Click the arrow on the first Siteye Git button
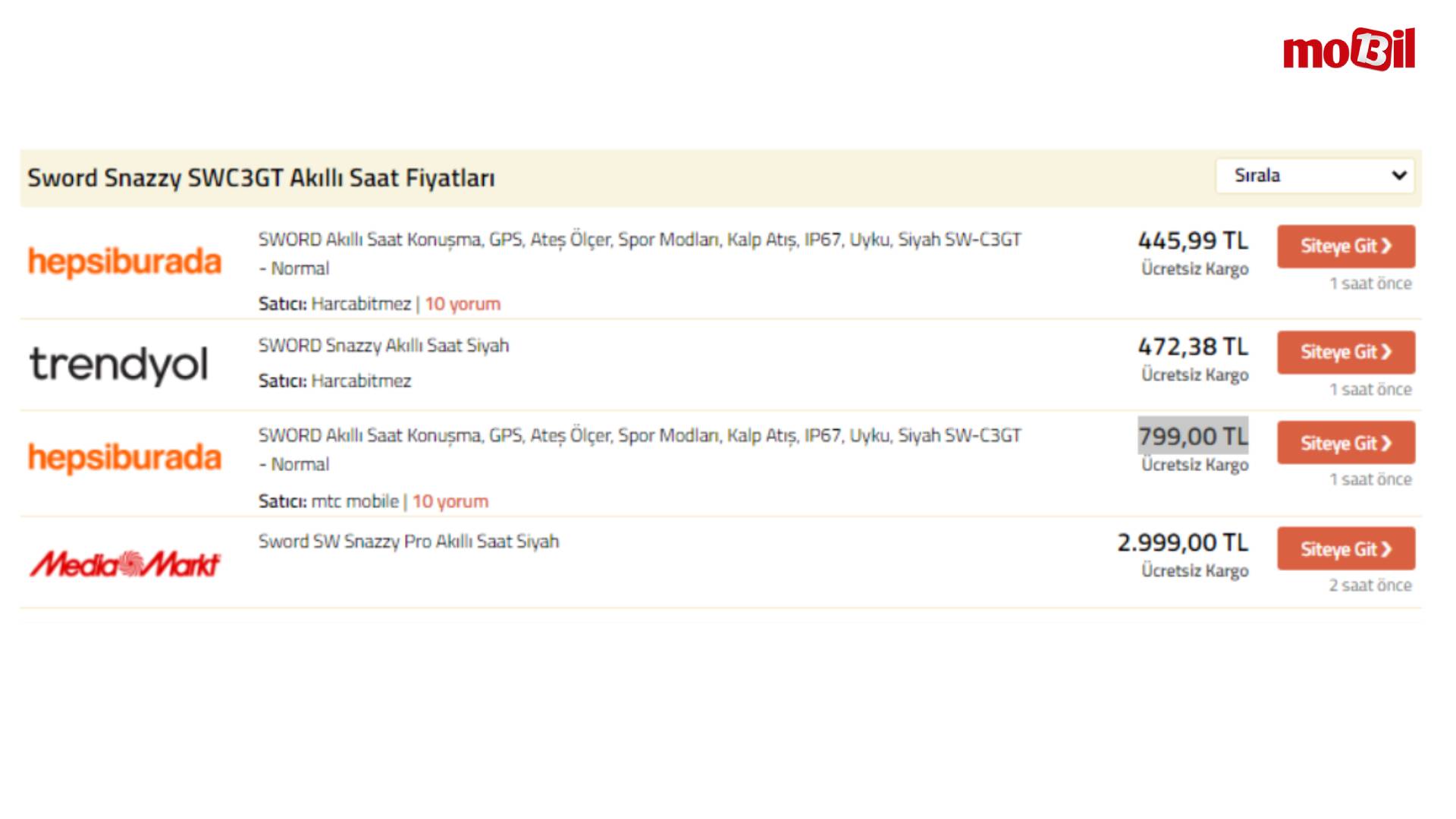The width and height of the screenshot is (1456, 819). 1386,246
